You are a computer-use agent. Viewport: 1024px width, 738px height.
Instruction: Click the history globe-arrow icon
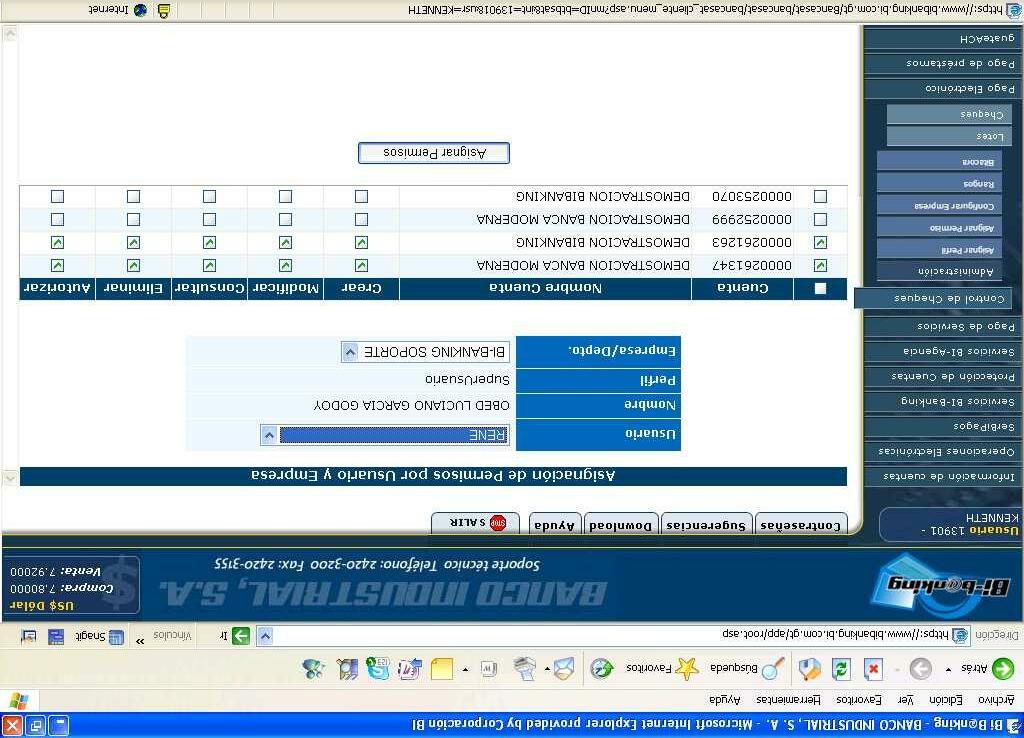(x=601, y=669)
